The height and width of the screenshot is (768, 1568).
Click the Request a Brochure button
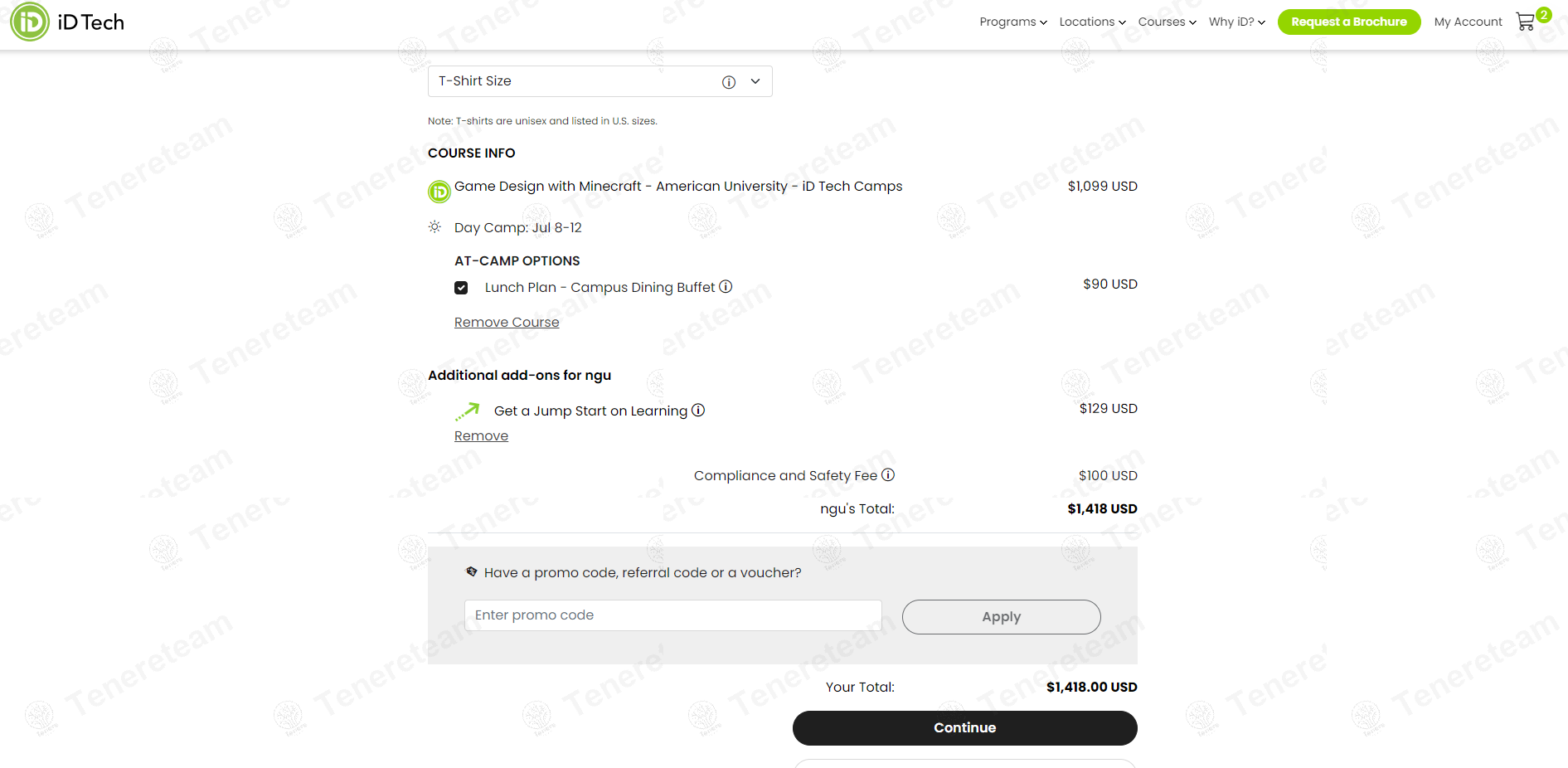tap(1349, 22)
